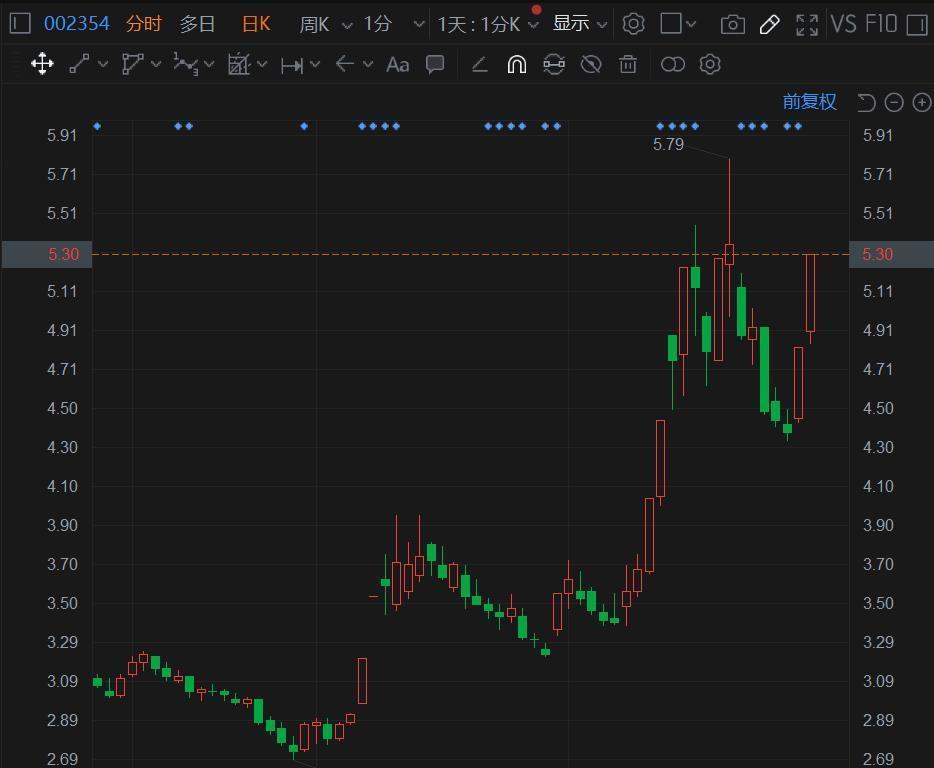The width and height of the screenshot is (934, 768).
Task: Toggle magnet snap mode
Action: pyautogui.click(x=516, y=64)
